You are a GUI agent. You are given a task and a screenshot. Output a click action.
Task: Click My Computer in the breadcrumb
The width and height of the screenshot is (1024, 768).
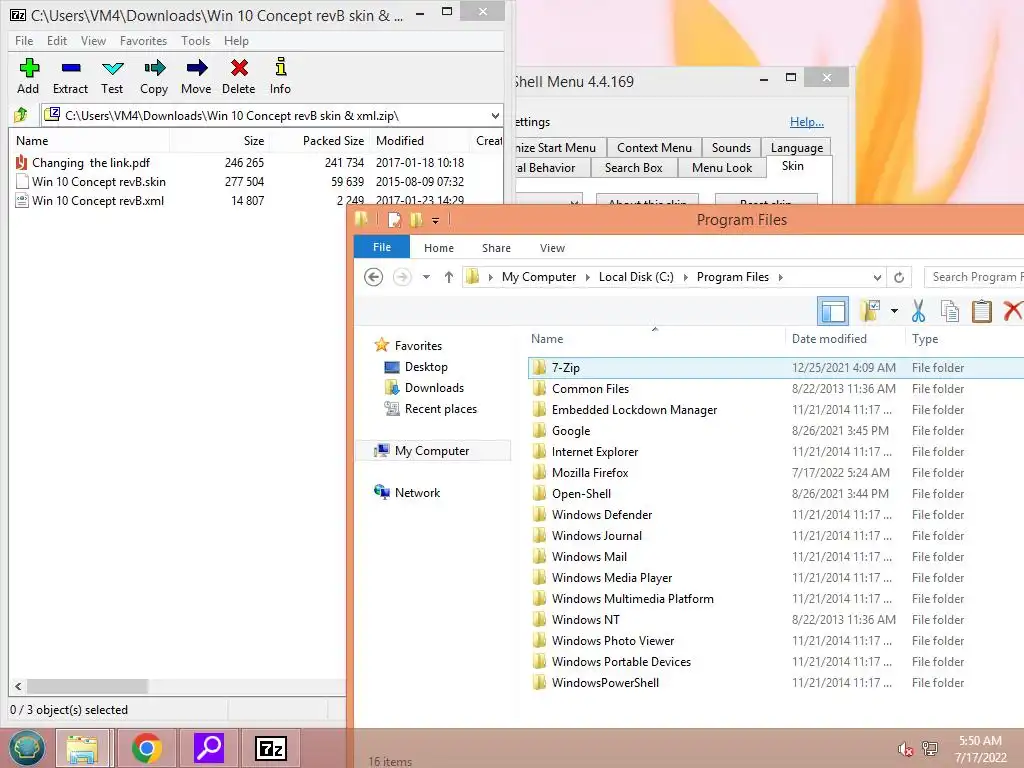(539, 277)
